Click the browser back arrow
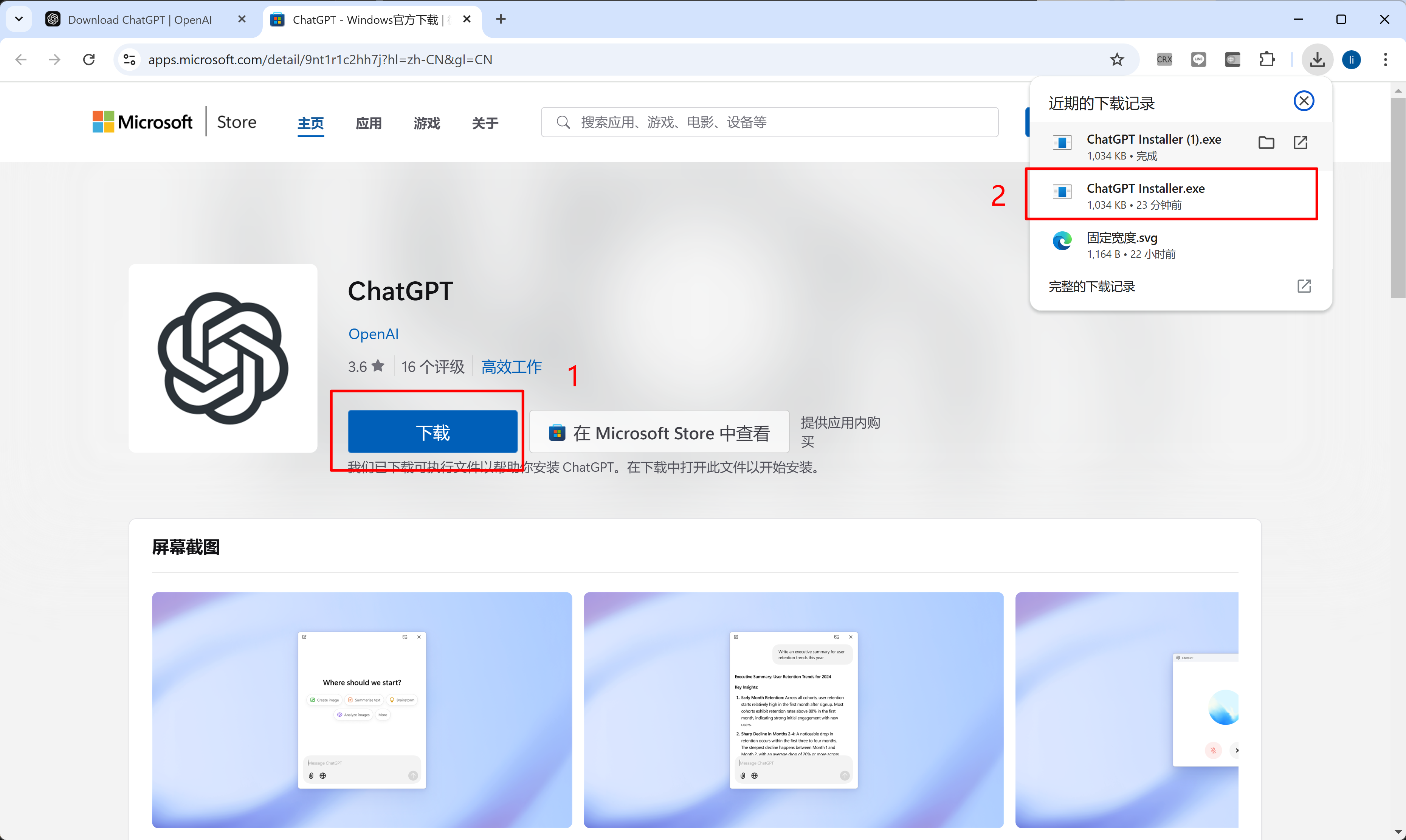Viewport: 1406px width, 840px height. point(21,59)
